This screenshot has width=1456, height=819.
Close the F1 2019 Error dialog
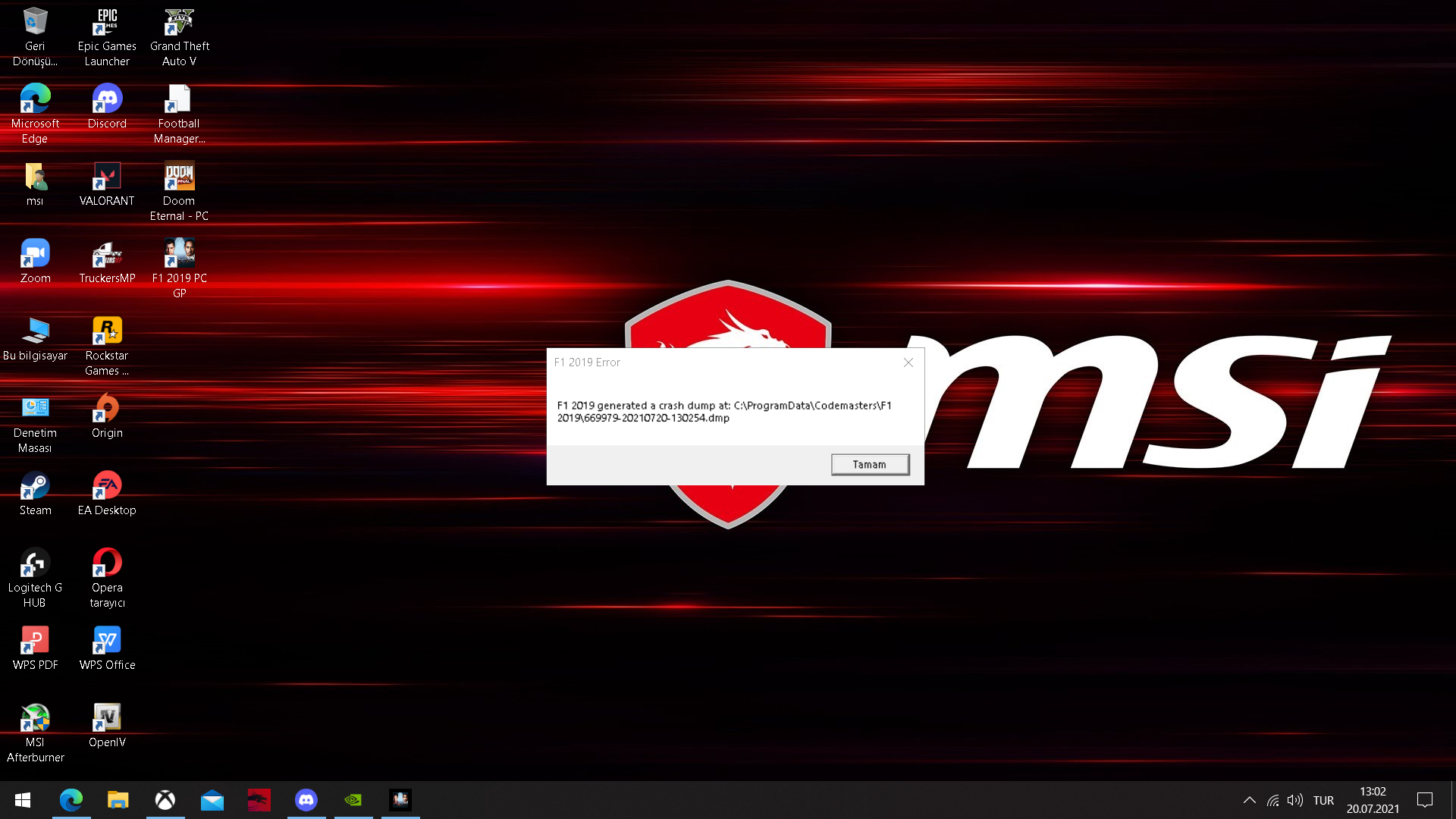click(908, 362)
